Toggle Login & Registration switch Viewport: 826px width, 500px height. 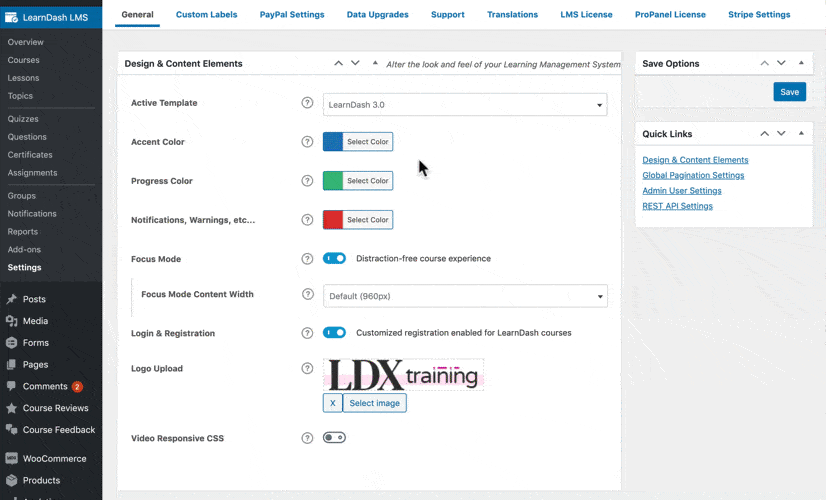(334, 333)
